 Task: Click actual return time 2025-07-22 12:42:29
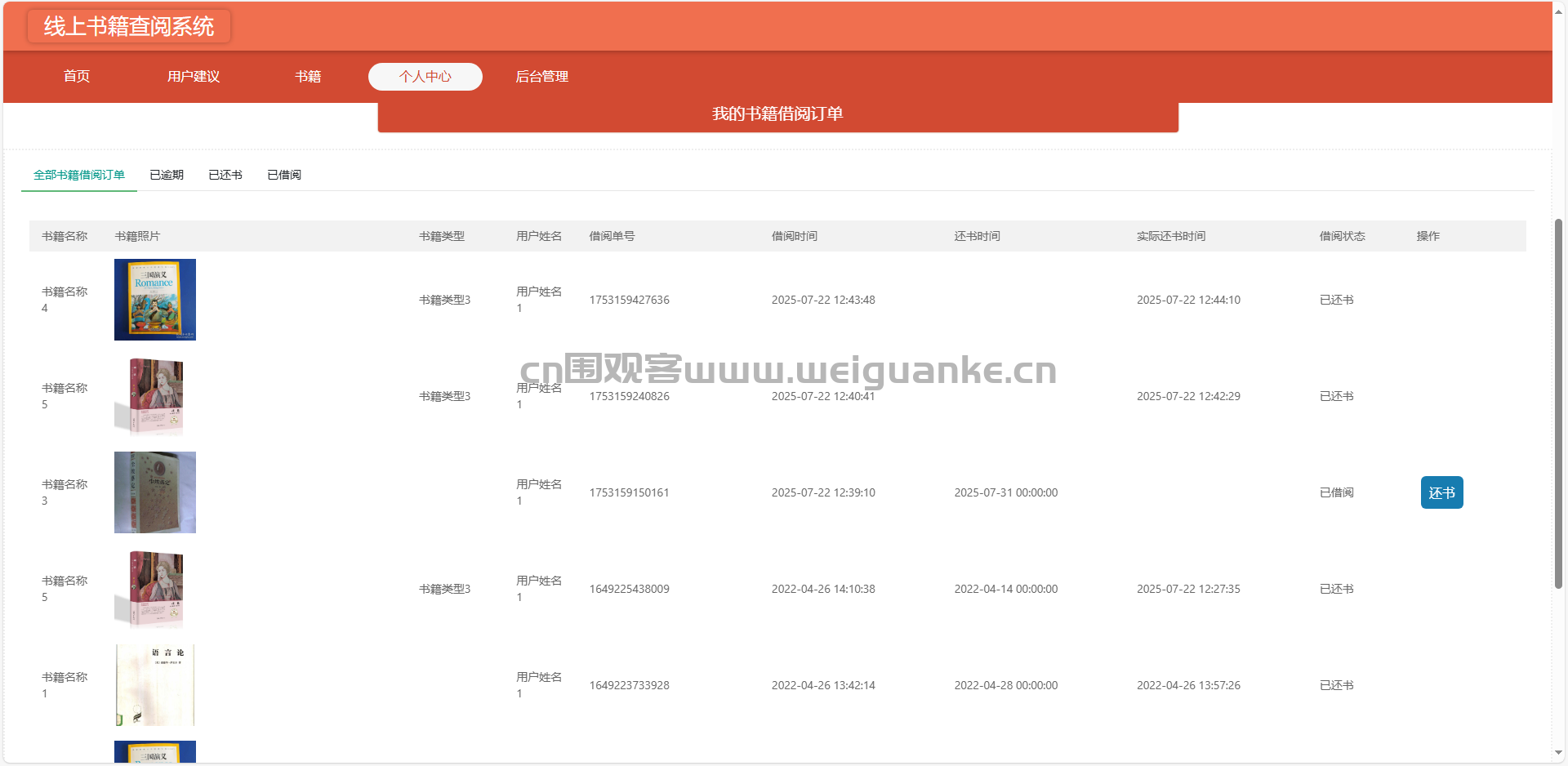pyautogui.click(x=1188, y=396)
